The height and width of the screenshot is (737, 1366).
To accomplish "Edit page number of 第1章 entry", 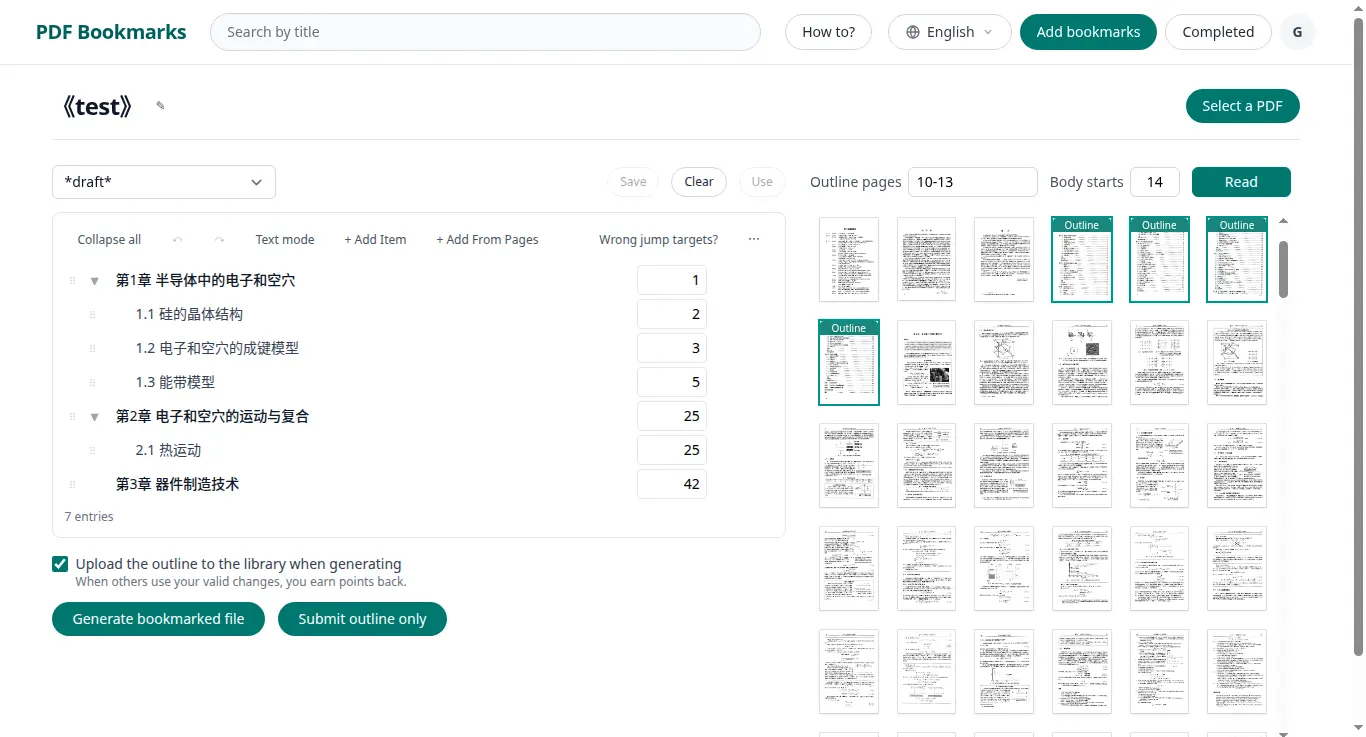I will coord(672,281).
